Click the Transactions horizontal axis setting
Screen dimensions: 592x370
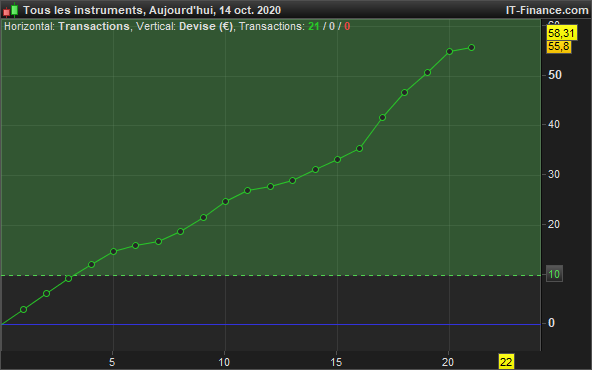[94, 26]
